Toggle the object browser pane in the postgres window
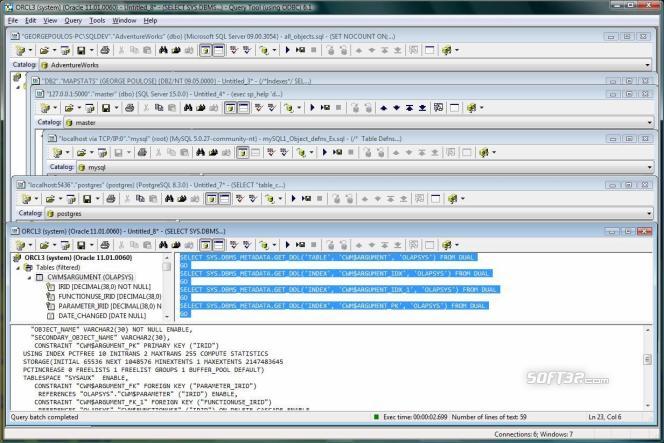 click(x=211, y=198)
